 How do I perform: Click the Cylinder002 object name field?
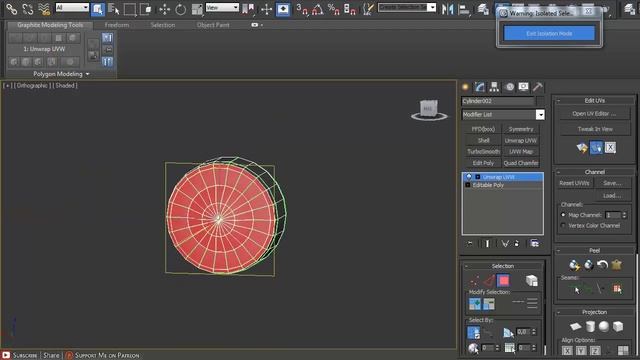point(498,101)
